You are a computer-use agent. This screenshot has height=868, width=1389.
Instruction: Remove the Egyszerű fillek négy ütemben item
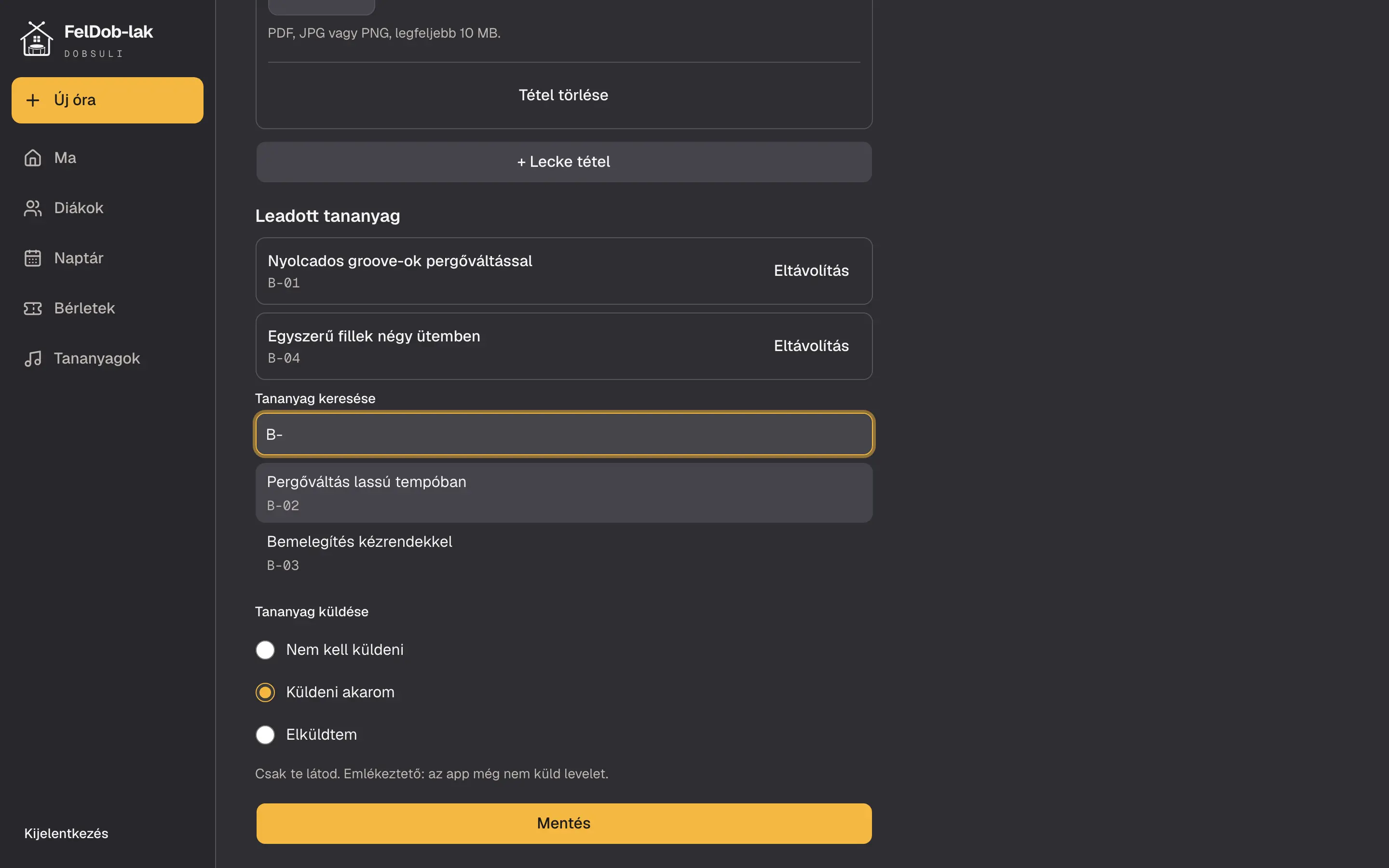point(811,346)
